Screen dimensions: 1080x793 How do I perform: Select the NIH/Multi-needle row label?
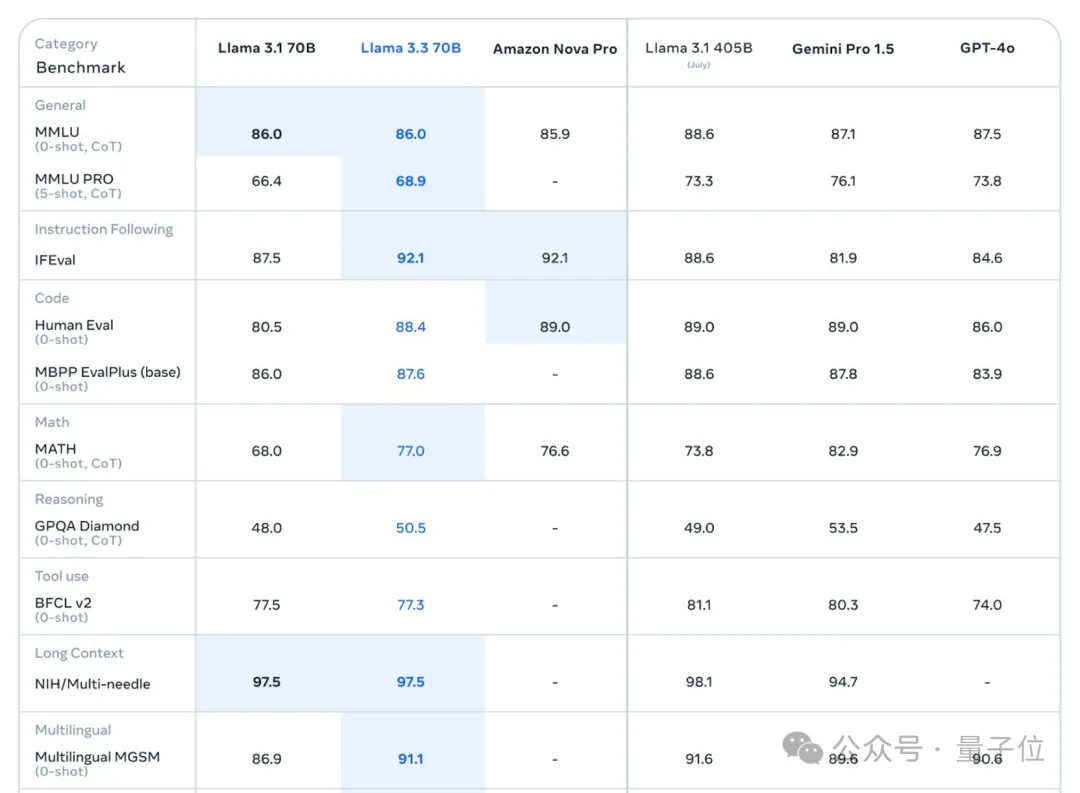tap(91, 684)
